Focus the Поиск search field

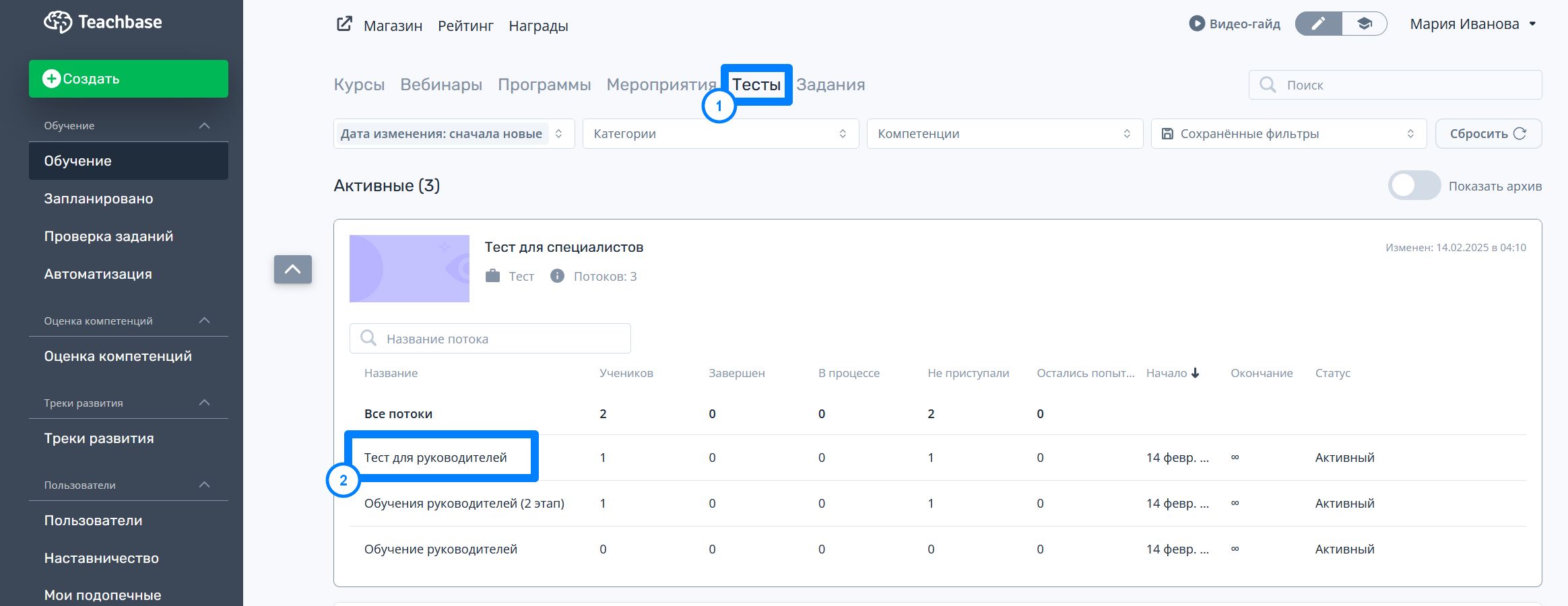(x=1395, y=85)
